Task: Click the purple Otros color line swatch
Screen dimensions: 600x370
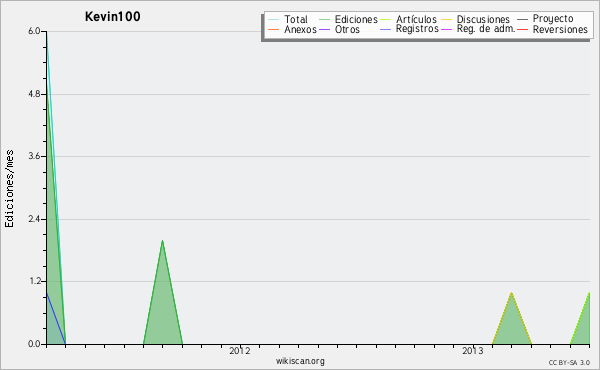Action: pyautogui.click(x=324, y=29)
